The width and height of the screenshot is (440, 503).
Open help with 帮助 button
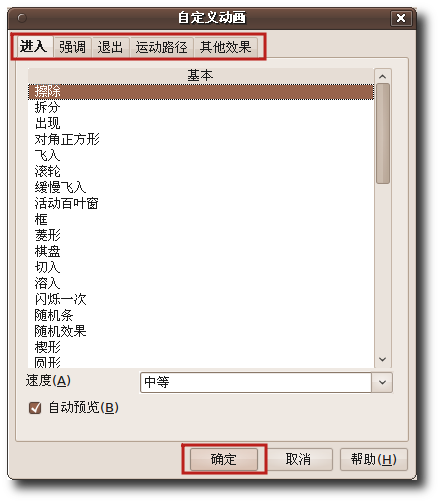pyautogui.click(x=373, y=459)
